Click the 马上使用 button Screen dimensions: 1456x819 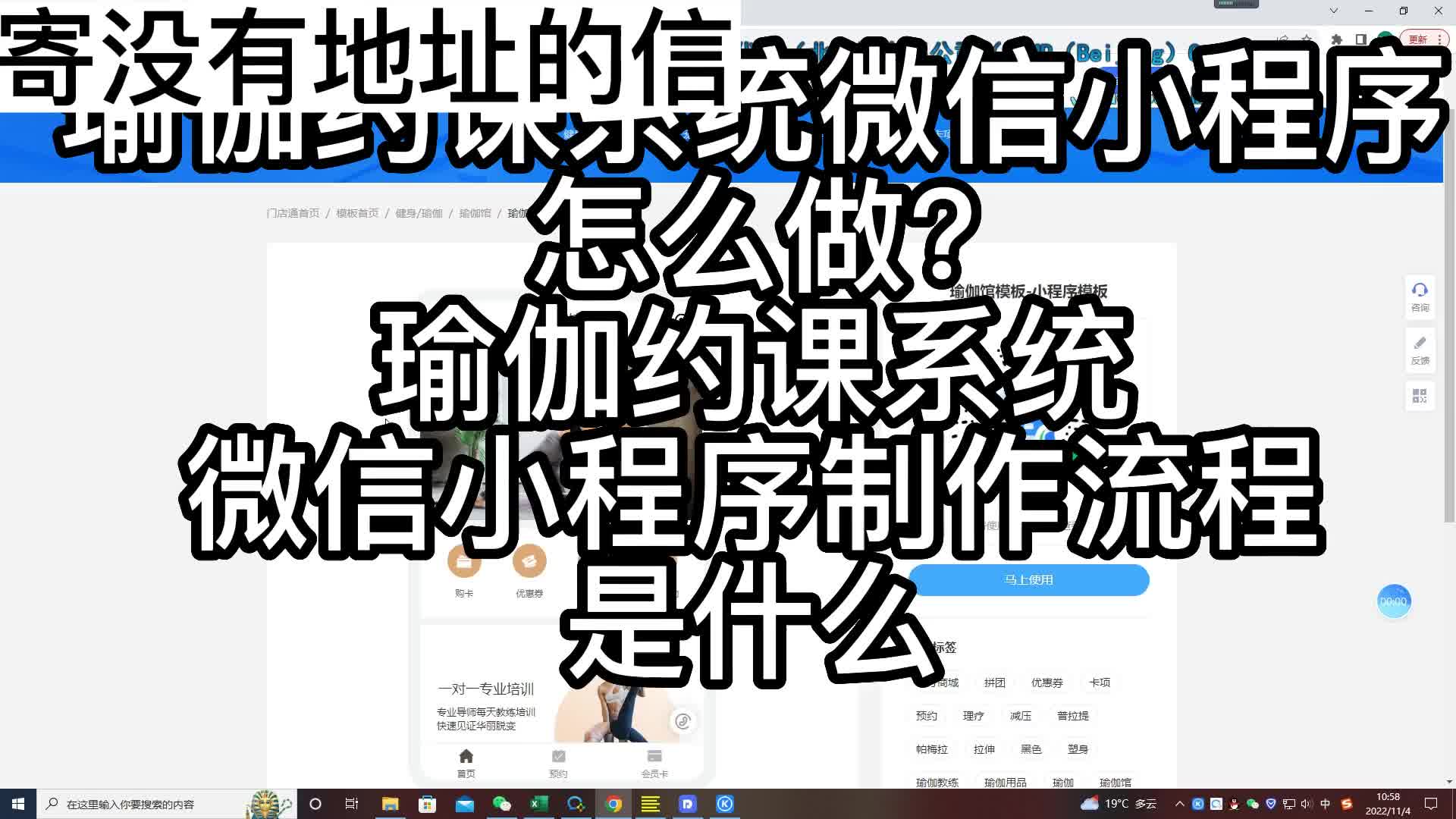(x=1028, y=579)
